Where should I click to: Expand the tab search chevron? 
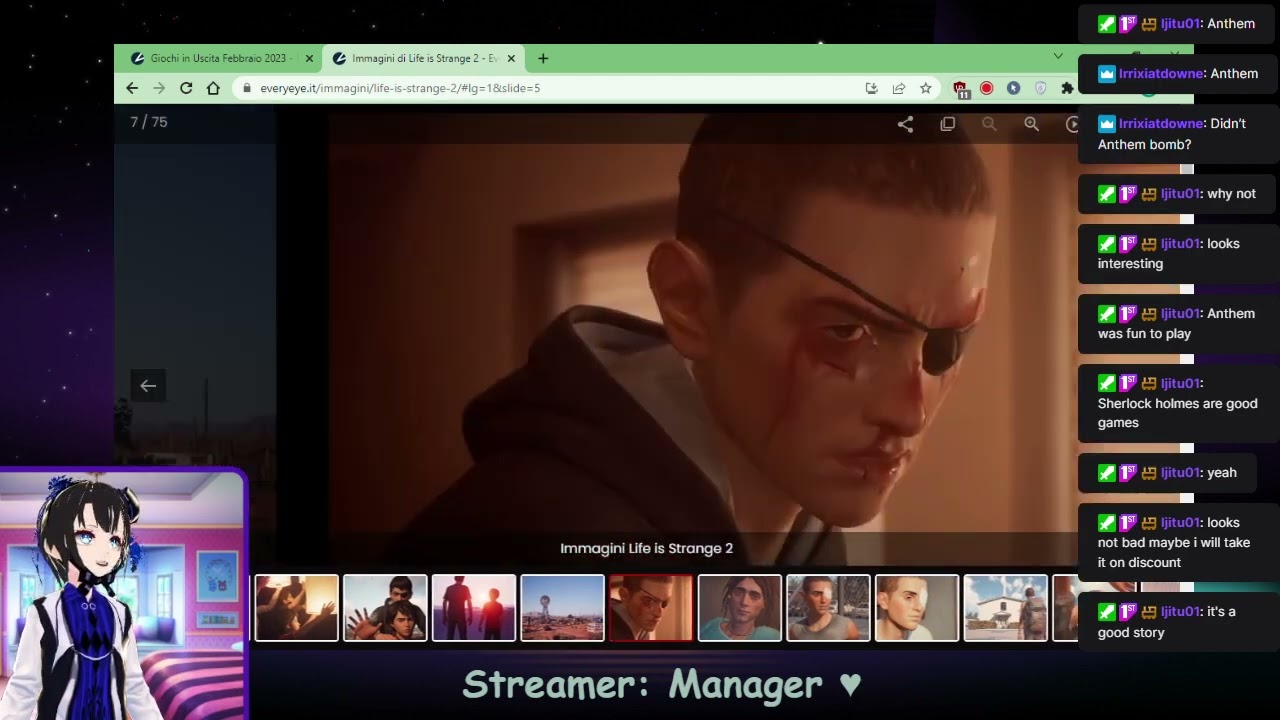click(x=1058, y=56)
